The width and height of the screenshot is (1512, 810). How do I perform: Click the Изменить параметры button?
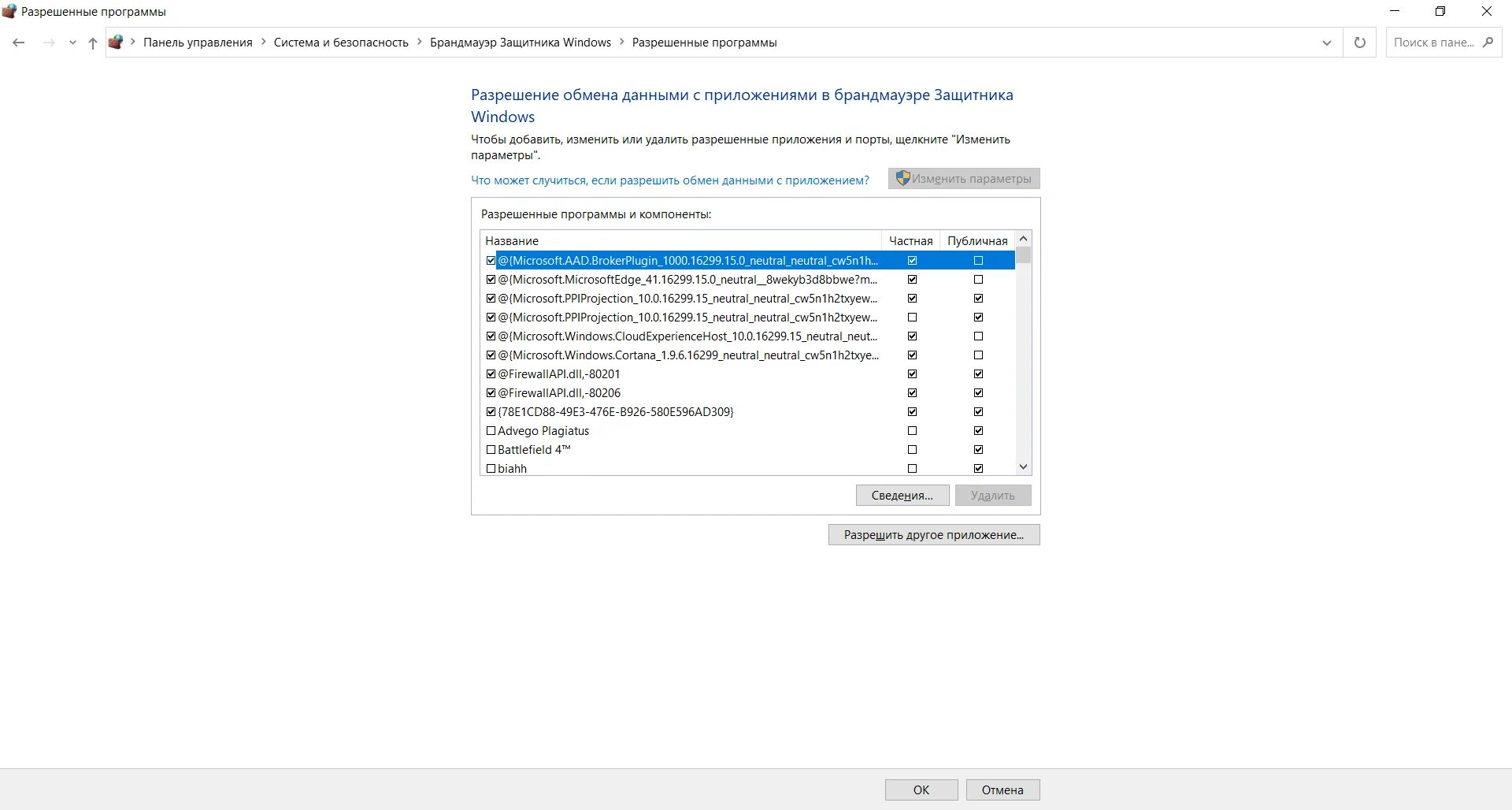click(964, 179)
